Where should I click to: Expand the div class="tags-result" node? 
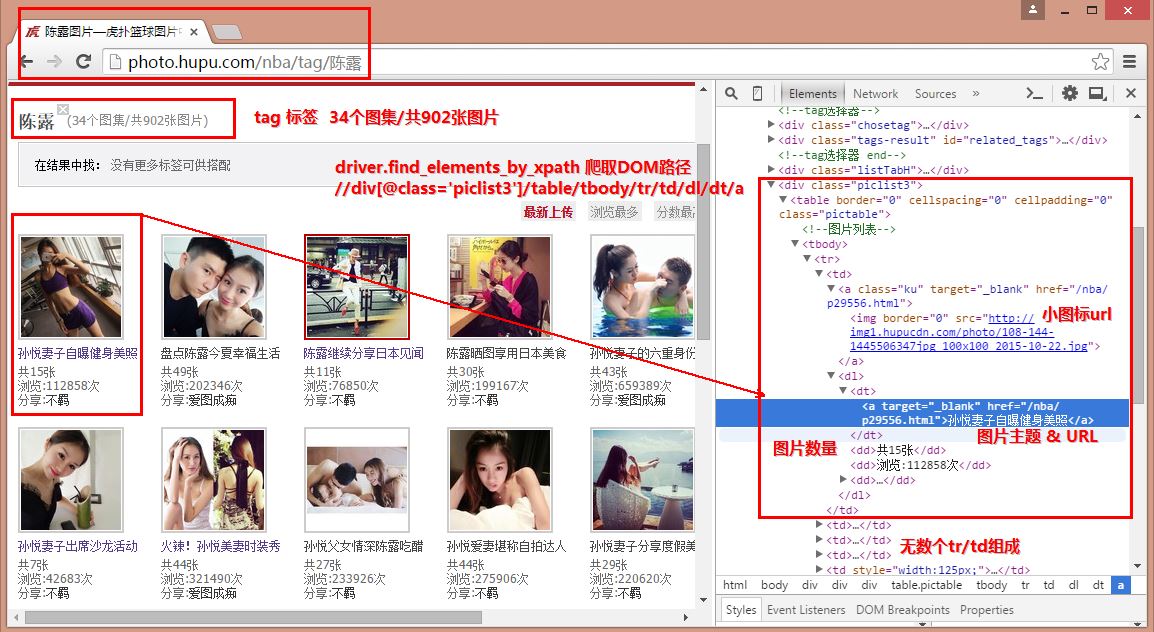(x=771, y=140)
